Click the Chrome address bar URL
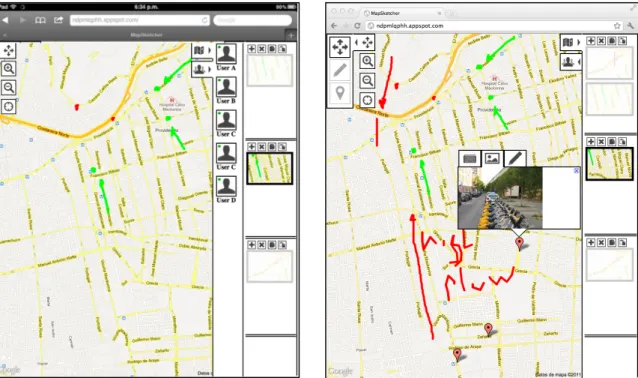This screenshot has height=378, width=638. coord(409,26)
